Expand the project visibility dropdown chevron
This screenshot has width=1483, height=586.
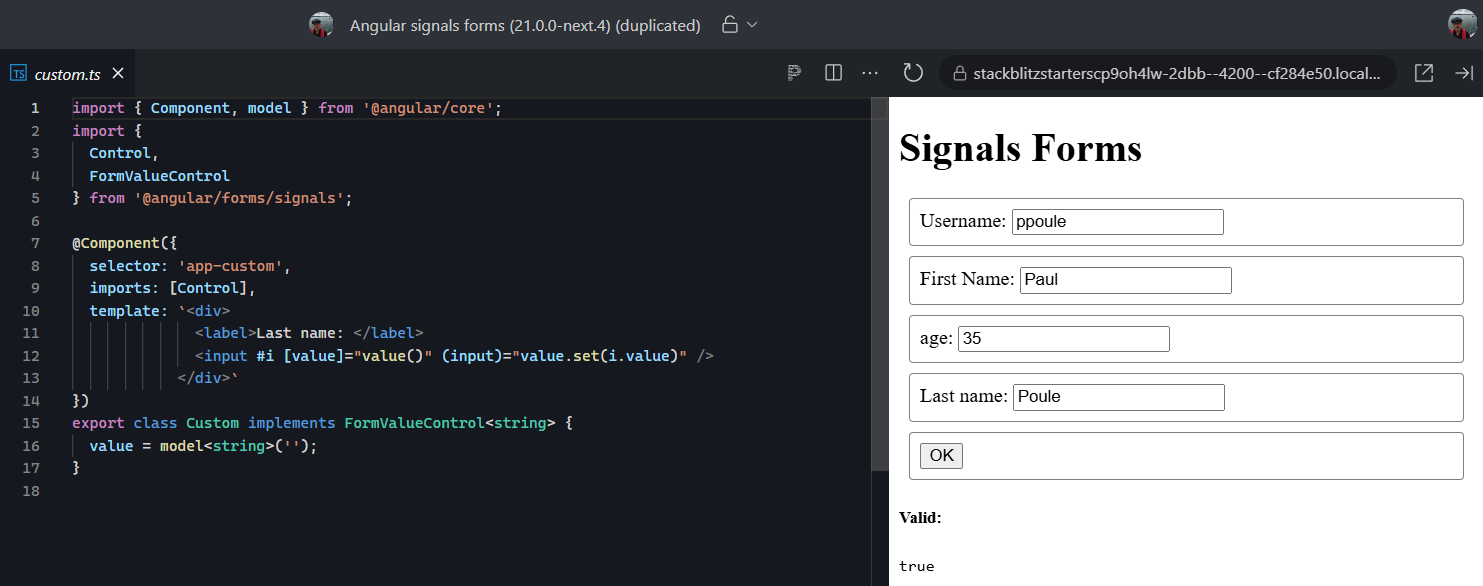pyautogui.click(x=753, y=25)
